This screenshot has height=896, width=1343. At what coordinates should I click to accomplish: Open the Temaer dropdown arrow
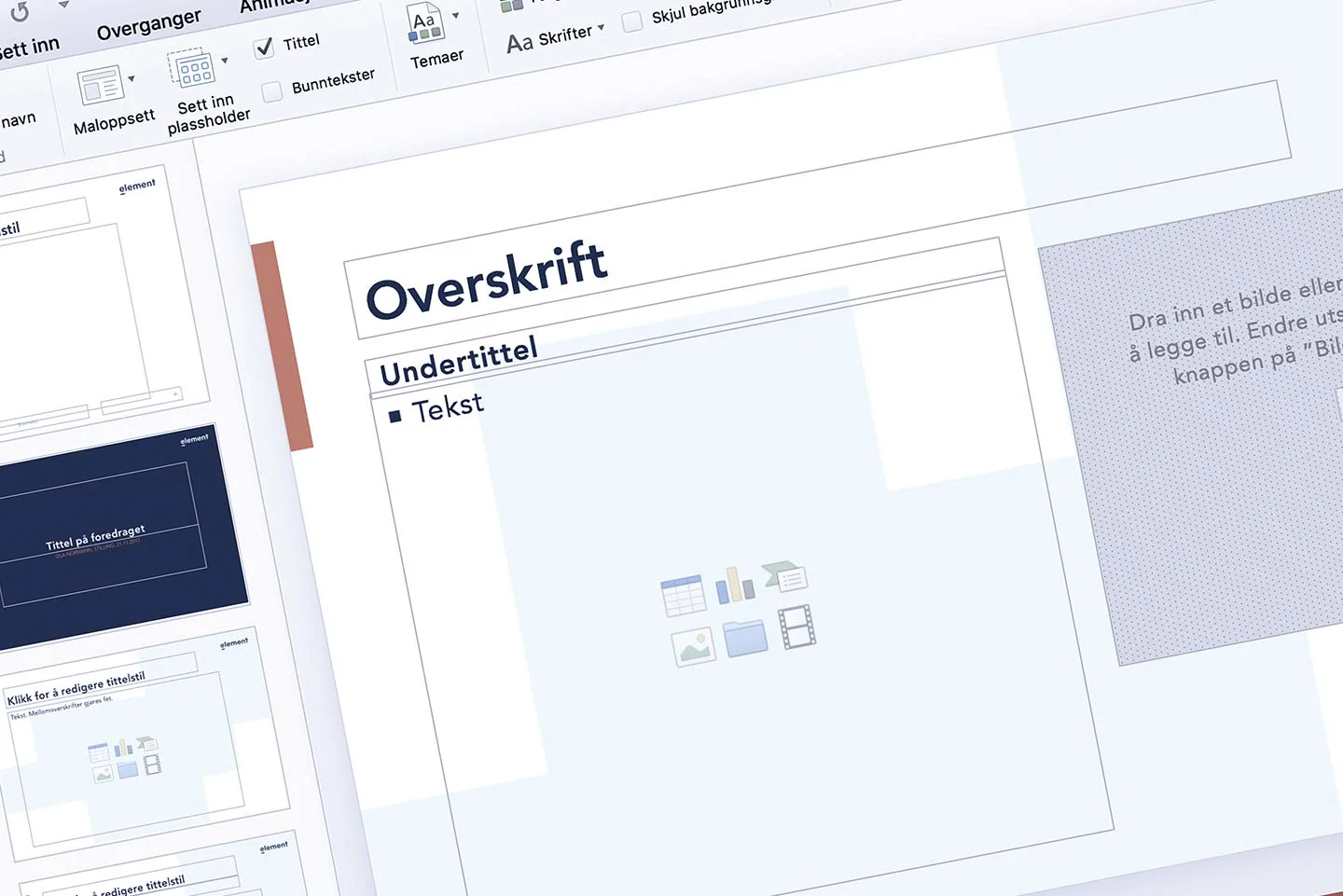point(456,17)
